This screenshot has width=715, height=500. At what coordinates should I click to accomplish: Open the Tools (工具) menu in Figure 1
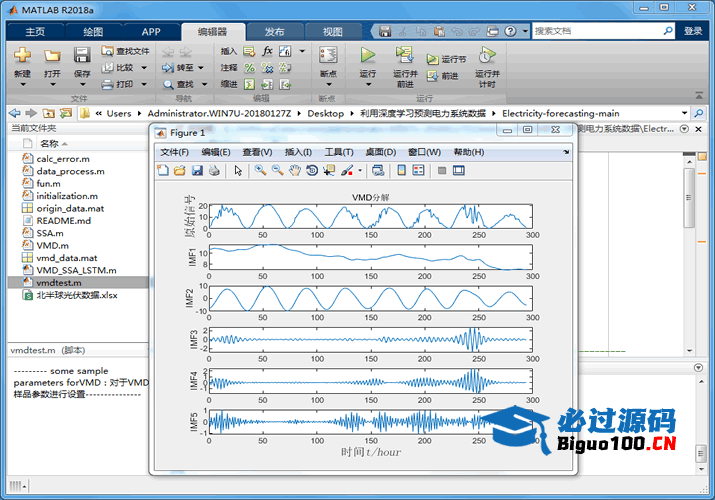click(339, 152)
